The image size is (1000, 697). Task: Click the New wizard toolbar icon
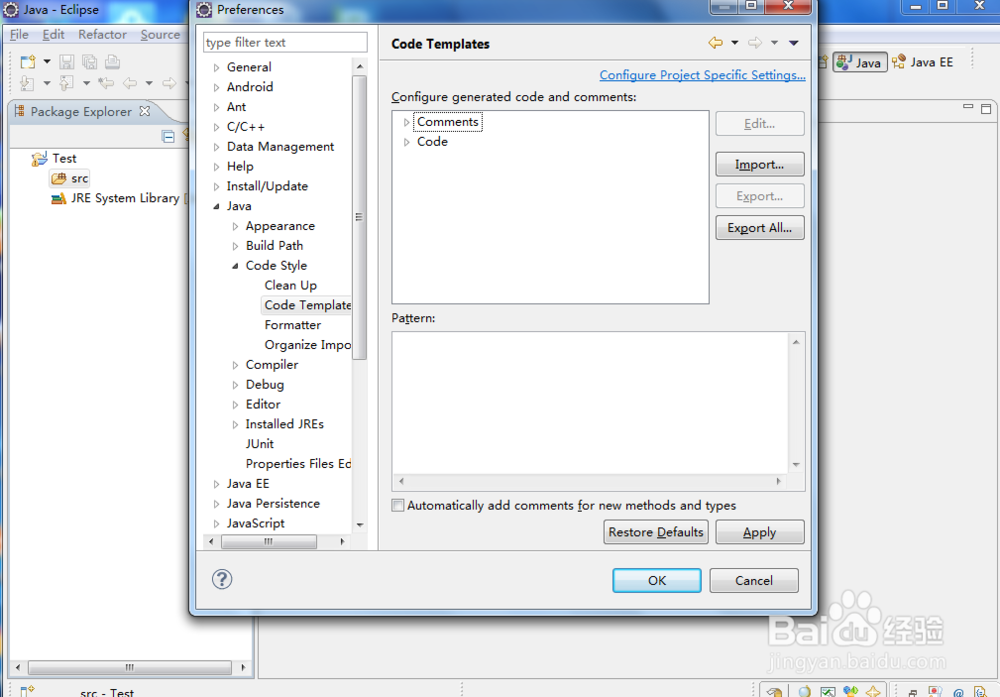pyautogui.click(x=27, y=62)
